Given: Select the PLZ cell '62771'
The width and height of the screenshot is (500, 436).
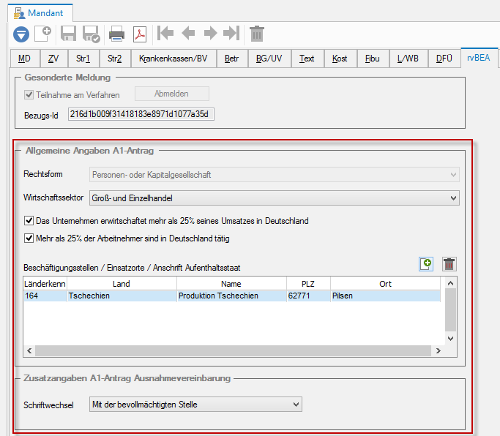Looking at the screenshot, I should tap(308, 296).
